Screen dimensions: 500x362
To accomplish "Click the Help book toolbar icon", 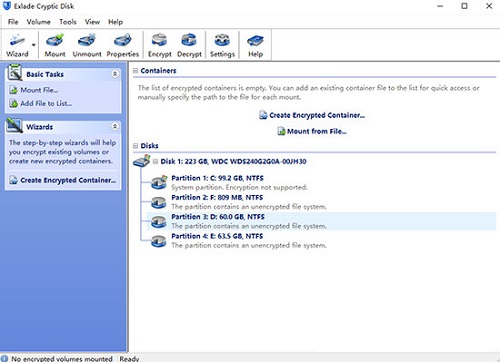I will 255,45.
